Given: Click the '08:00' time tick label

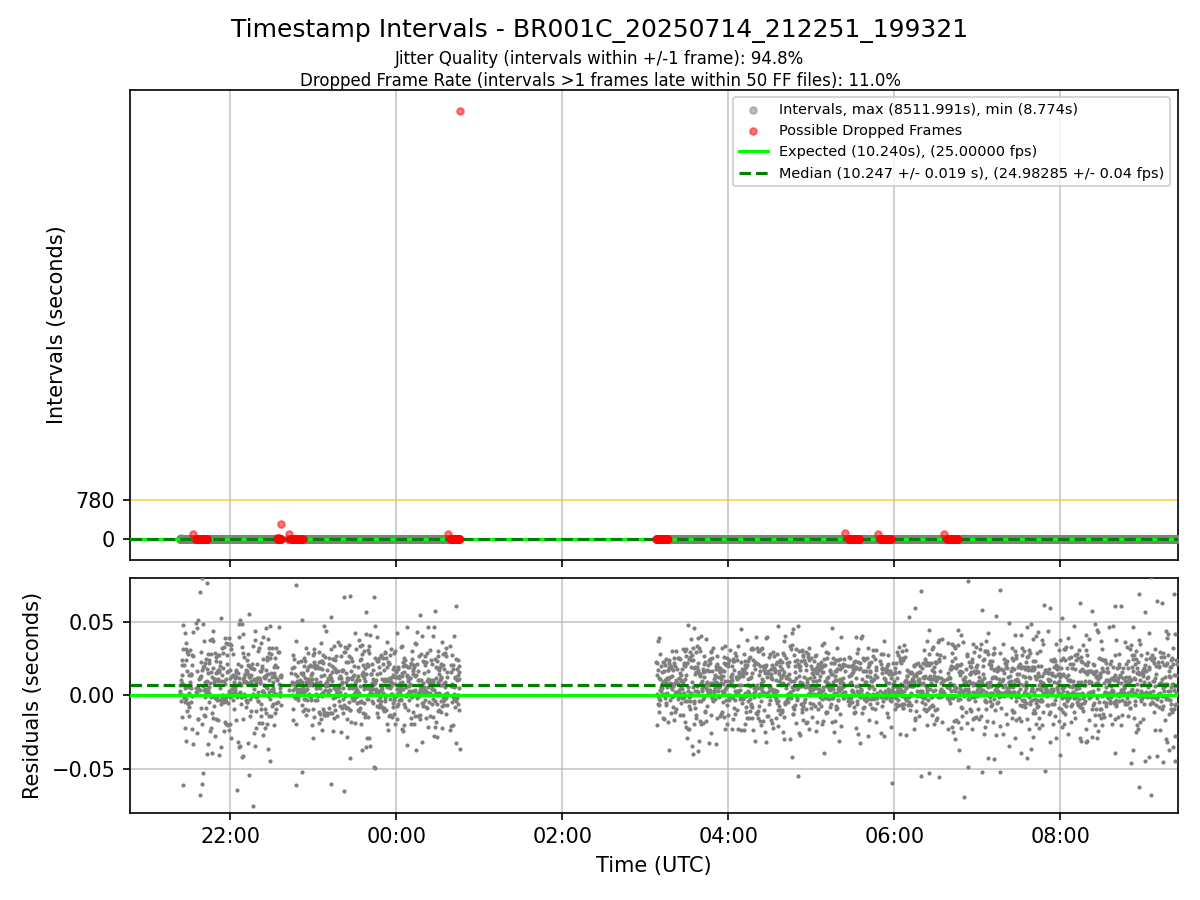Looking at the screenshot, I should 1060,834.
